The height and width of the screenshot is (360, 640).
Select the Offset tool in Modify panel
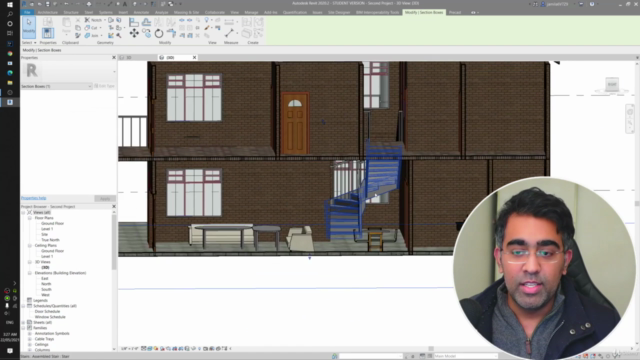[146, 22]
